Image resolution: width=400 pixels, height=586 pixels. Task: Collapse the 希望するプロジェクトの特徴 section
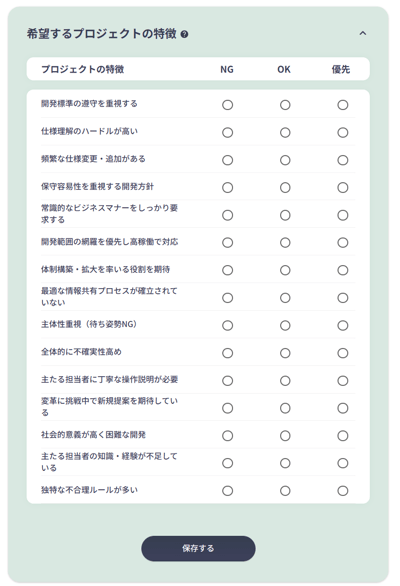coord(363,33)
